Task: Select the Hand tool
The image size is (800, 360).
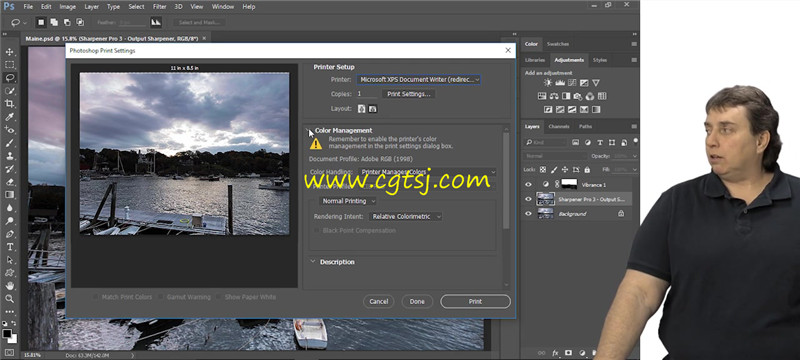Action: click(x=10, y=286)
